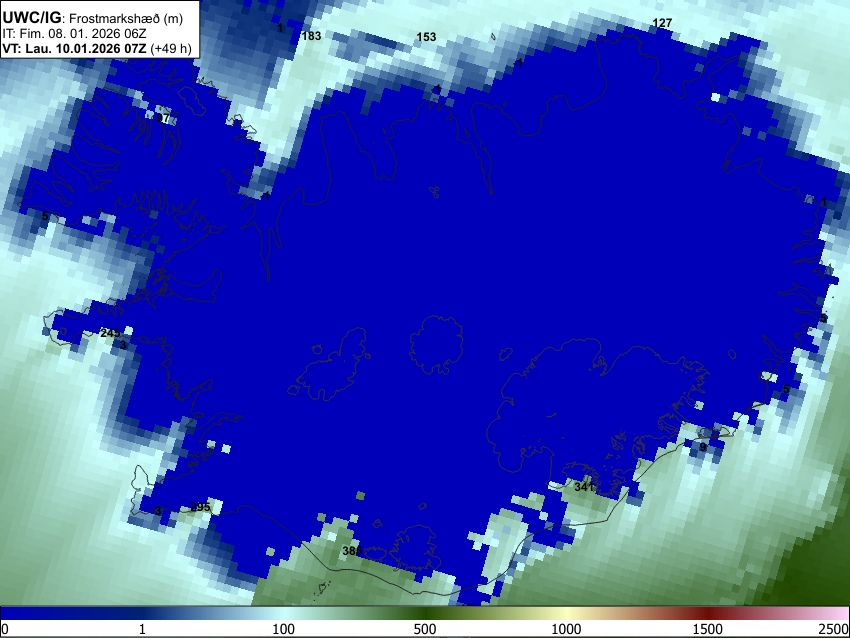Click the '100' tick label on the color scale
The width and height of the screenshot is (850, 638).
click(283, 629)
